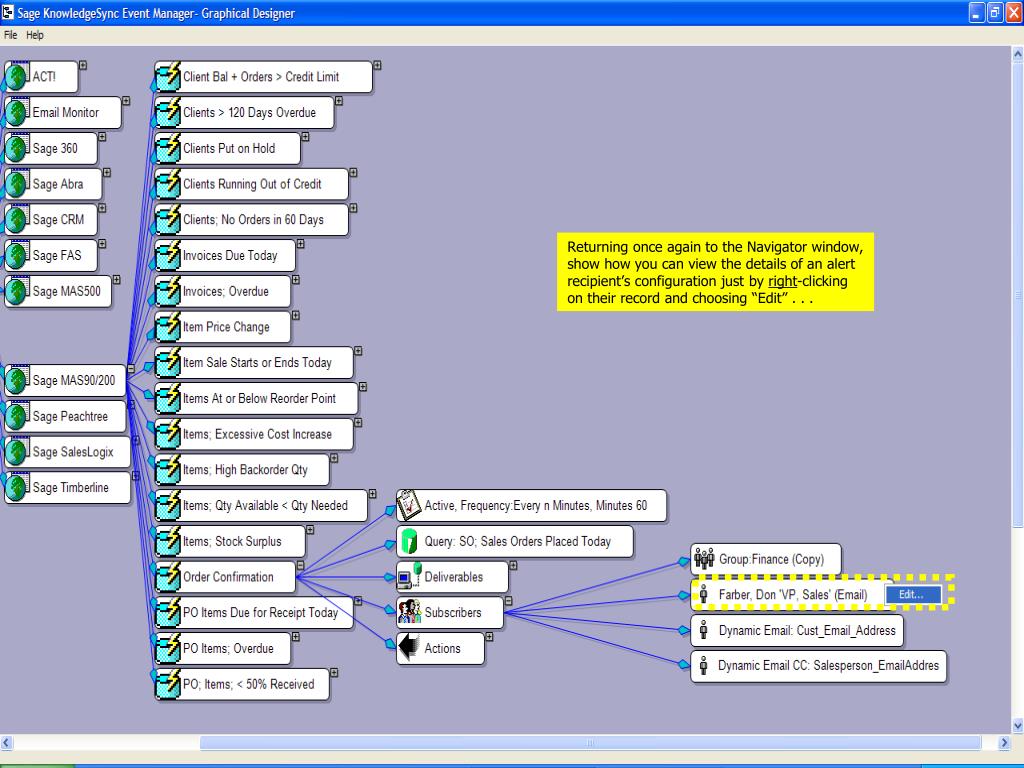Viewport: 1024px width, 768px height.
Task: Click the vertical scrollbar down arrow
Action: click(x=1017, y=726)
